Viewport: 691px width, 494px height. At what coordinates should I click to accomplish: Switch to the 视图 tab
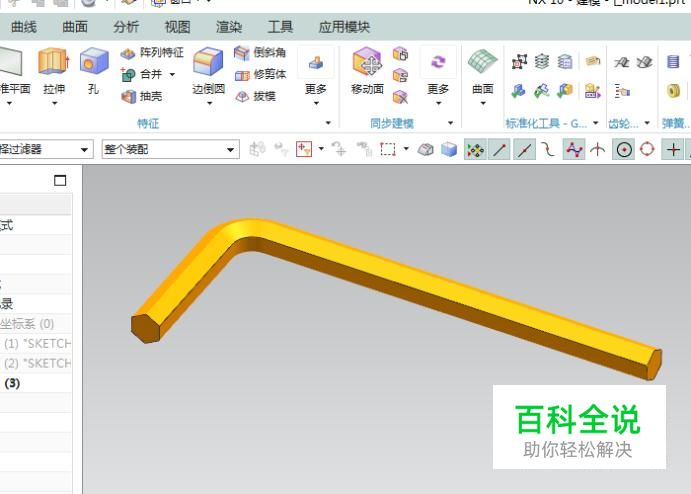(x=177, y=27)
